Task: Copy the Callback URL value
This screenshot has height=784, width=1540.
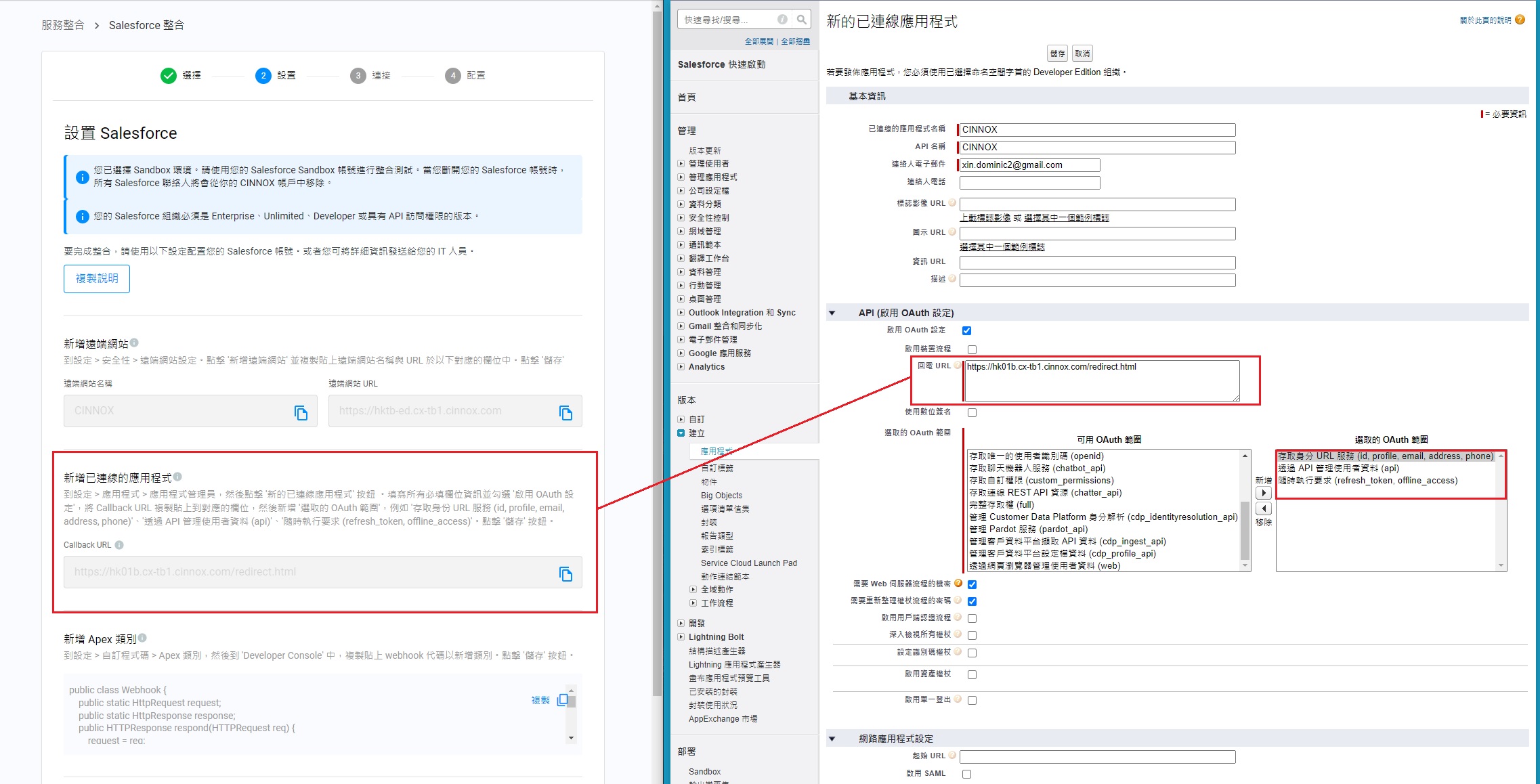Action: 565,573
